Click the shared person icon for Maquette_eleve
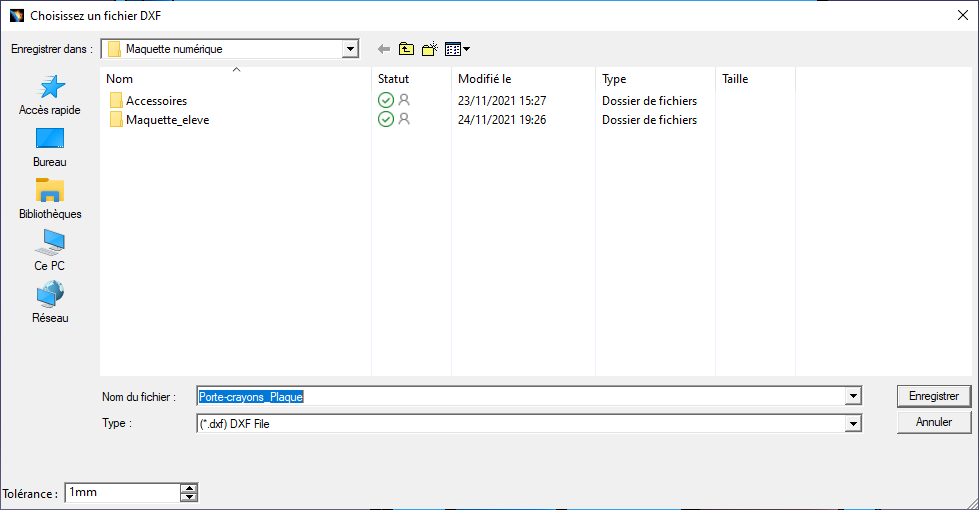 point(404,119)
